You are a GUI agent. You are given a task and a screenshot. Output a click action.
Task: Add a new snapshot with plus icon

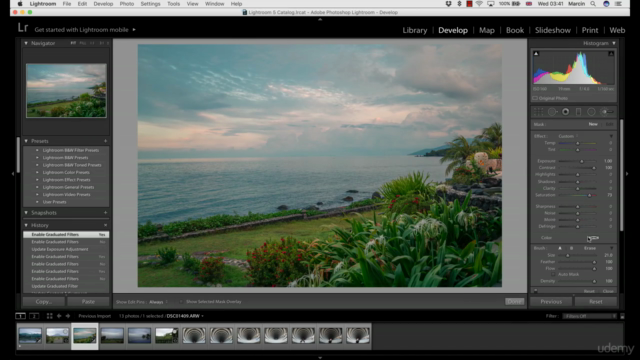coord(105,213)
